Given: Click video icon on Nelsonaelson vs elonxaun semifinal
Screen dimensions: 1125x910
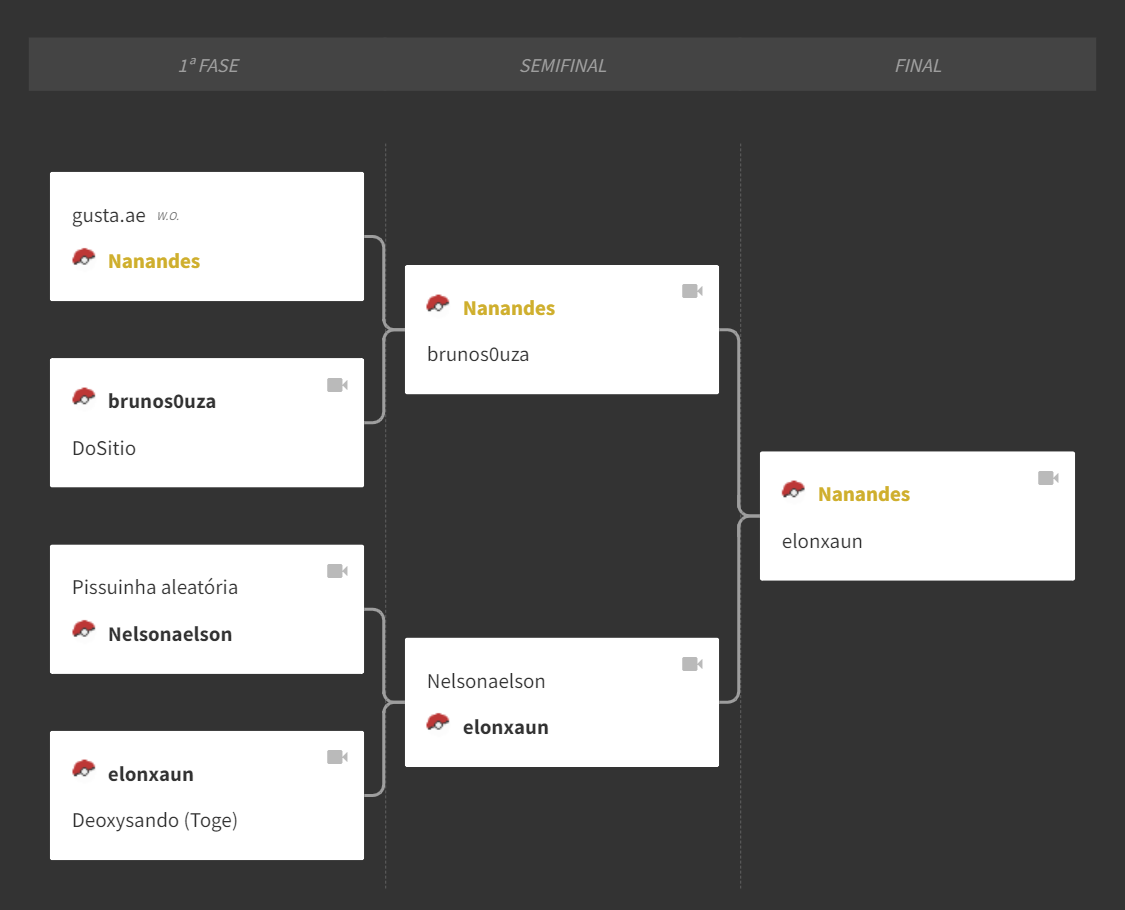Looking at the screenshot, I should pos(692,664).
